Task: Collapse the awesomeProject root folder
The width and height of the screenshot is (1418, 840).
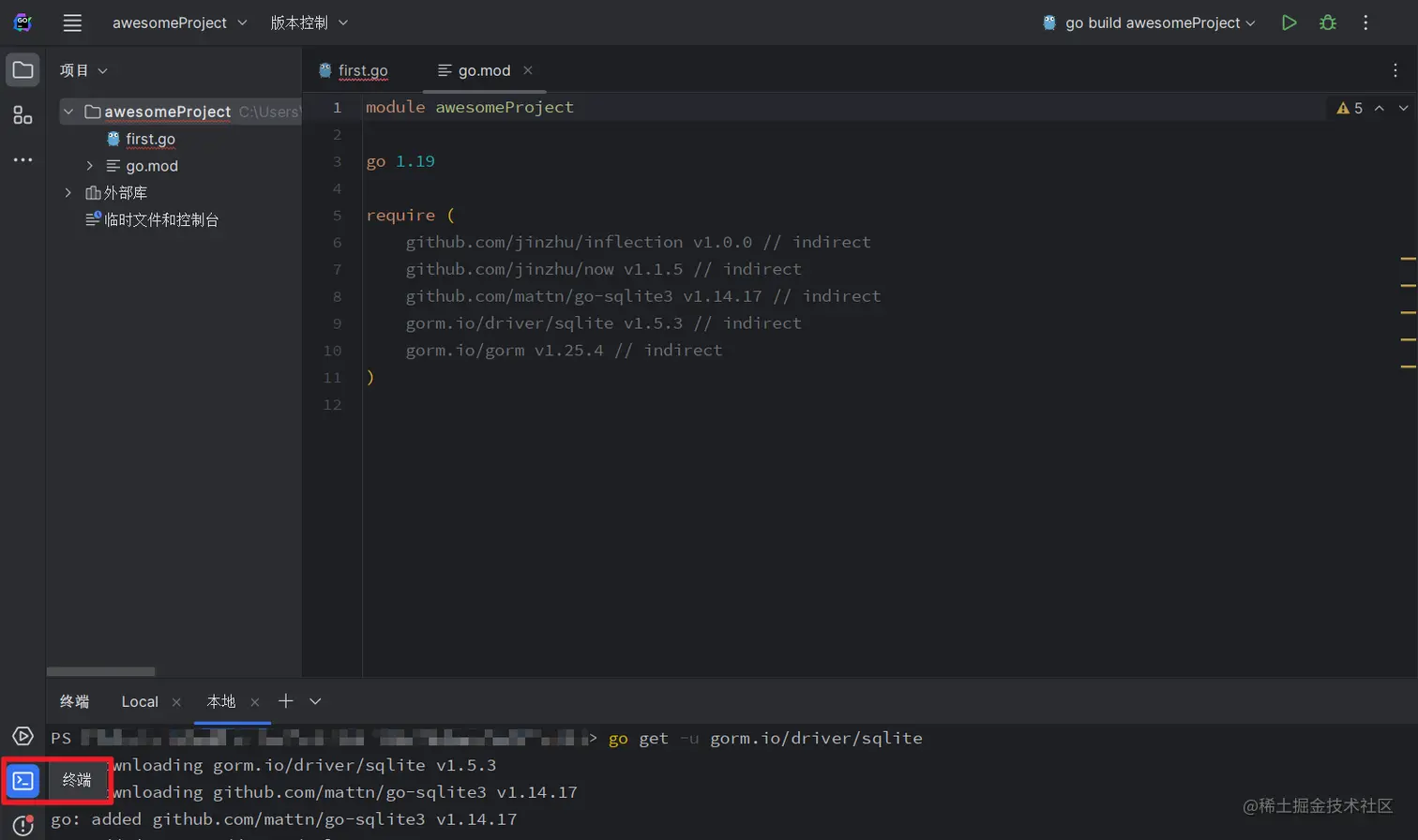Action: click(x=68, y=112)
